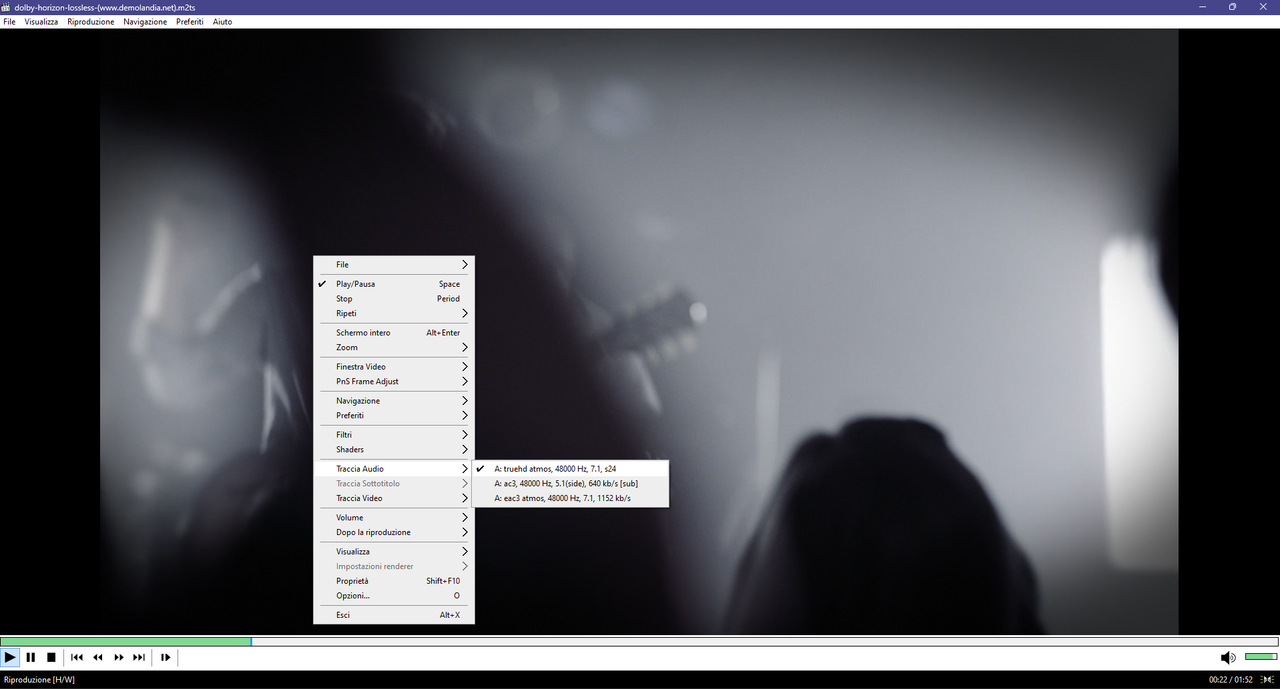Image resolution: width=1280 pixels, height=689 pixels.
Task: Expand the Finestra Video submenu
Action: click(x=394, y=367)
